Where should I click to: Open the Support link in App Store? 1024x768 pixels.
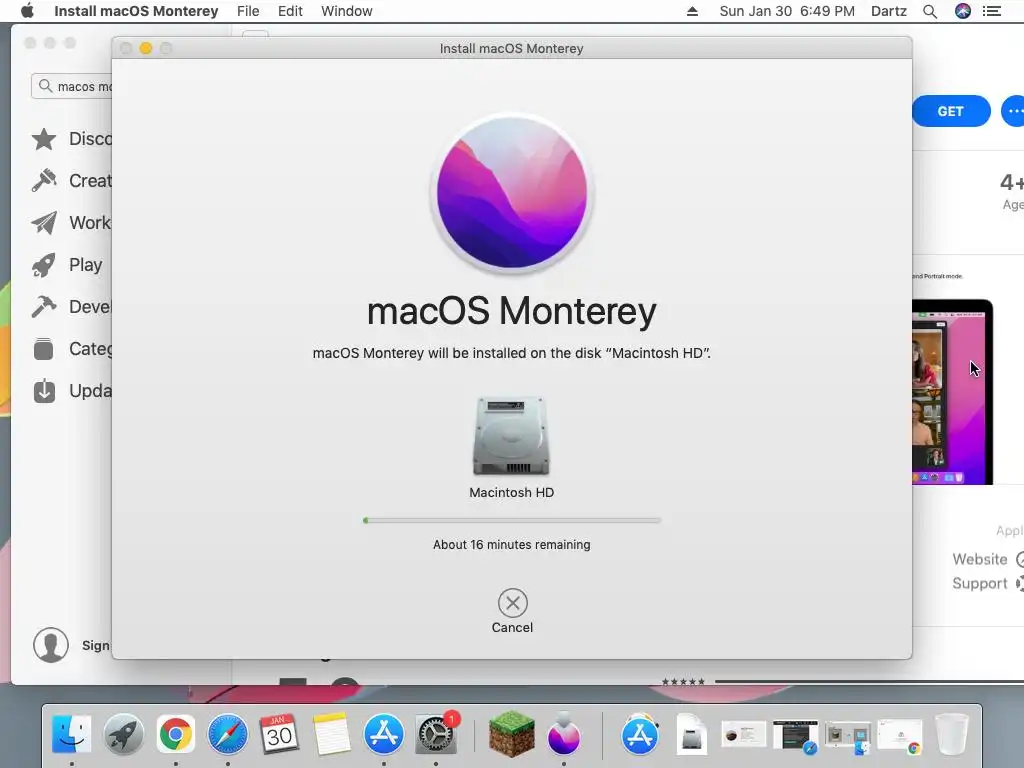tap(987, 583)
